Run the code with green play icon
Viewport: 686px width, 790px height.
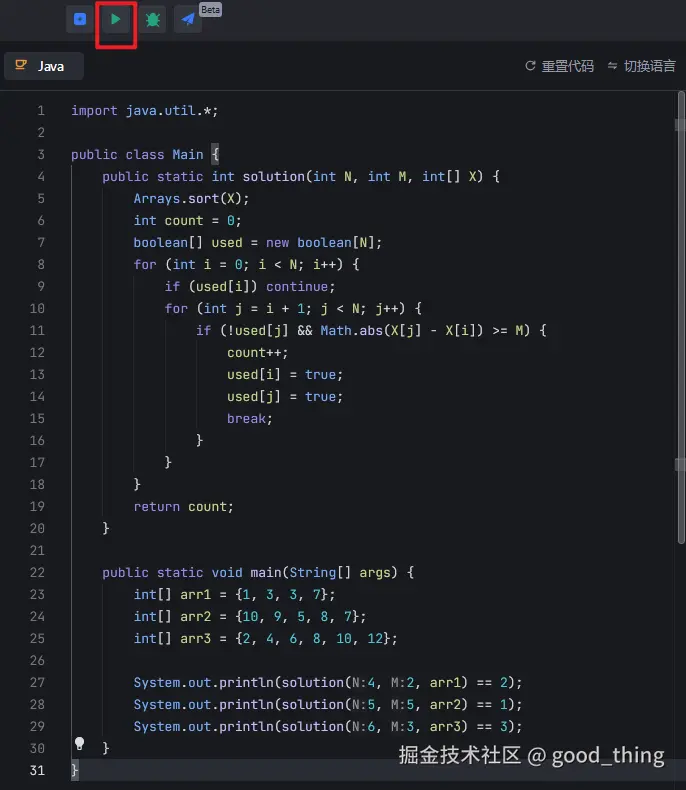tap(116, 20)
